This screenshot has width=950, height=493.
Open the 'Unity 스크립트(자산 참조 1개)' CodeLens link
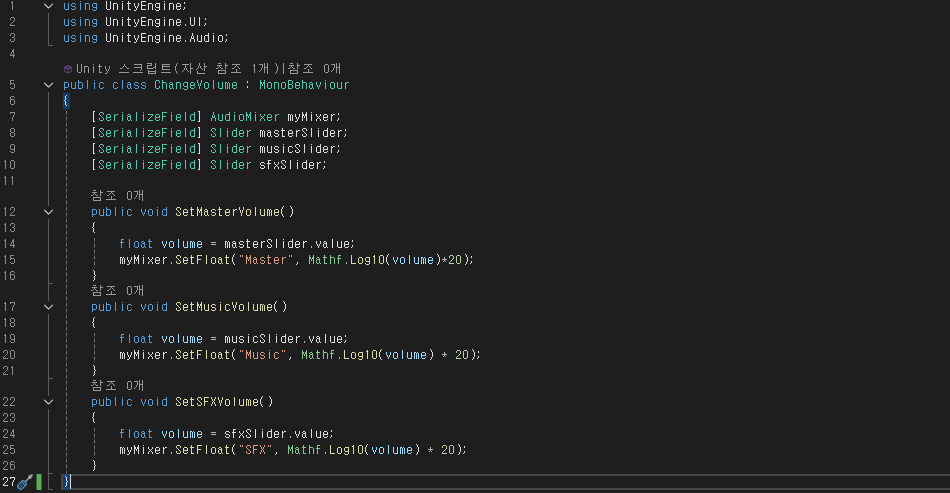180,69
